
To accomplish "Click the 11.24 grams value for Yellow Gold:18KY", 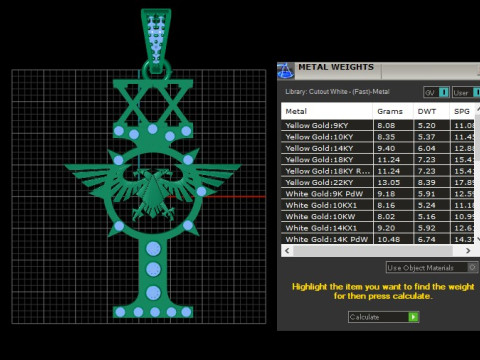I will tap(388, 160).
